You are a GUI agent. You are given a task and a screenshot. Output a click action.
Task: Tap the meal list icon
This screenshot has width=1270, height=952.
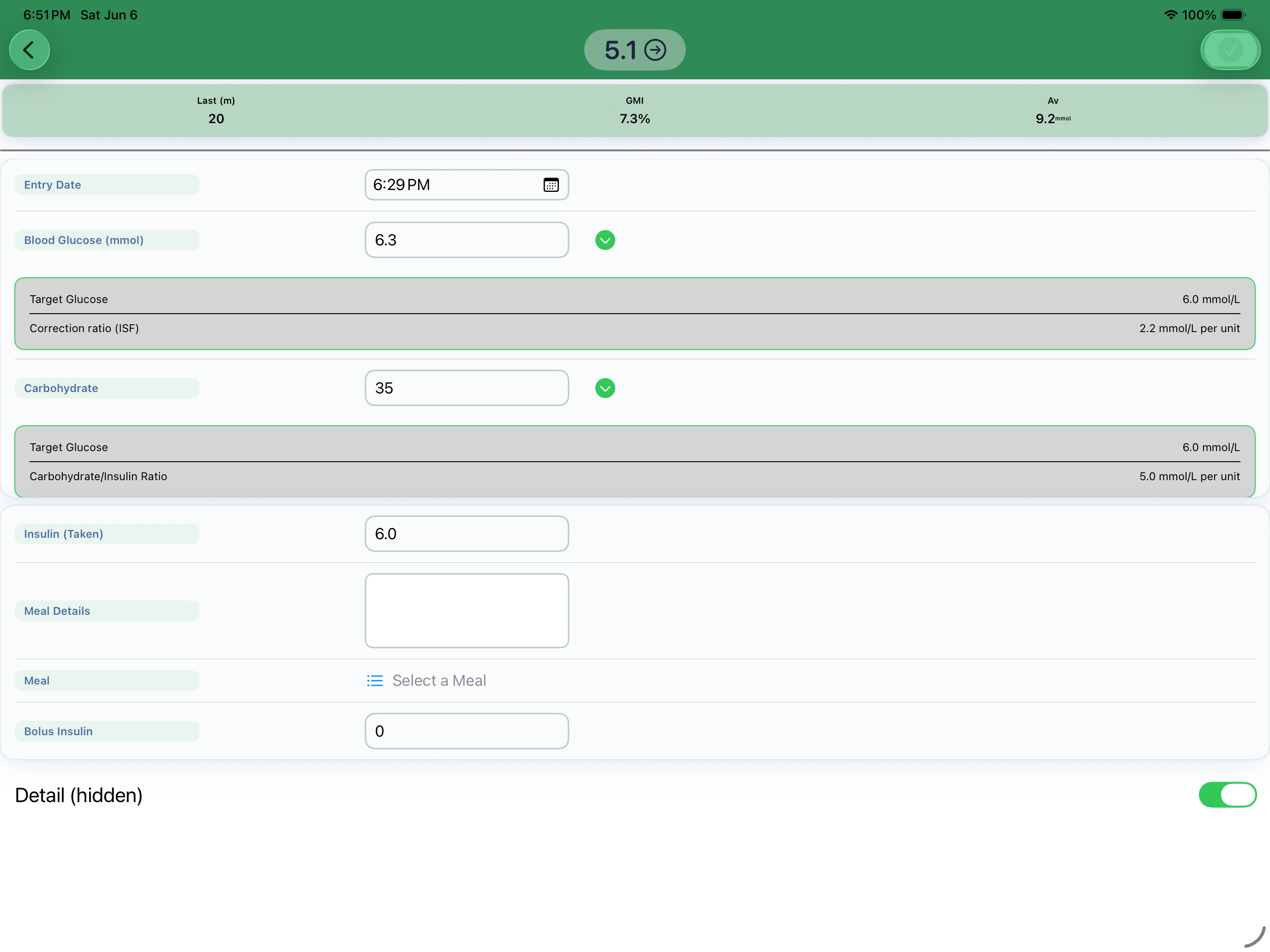tap(375, 681)
